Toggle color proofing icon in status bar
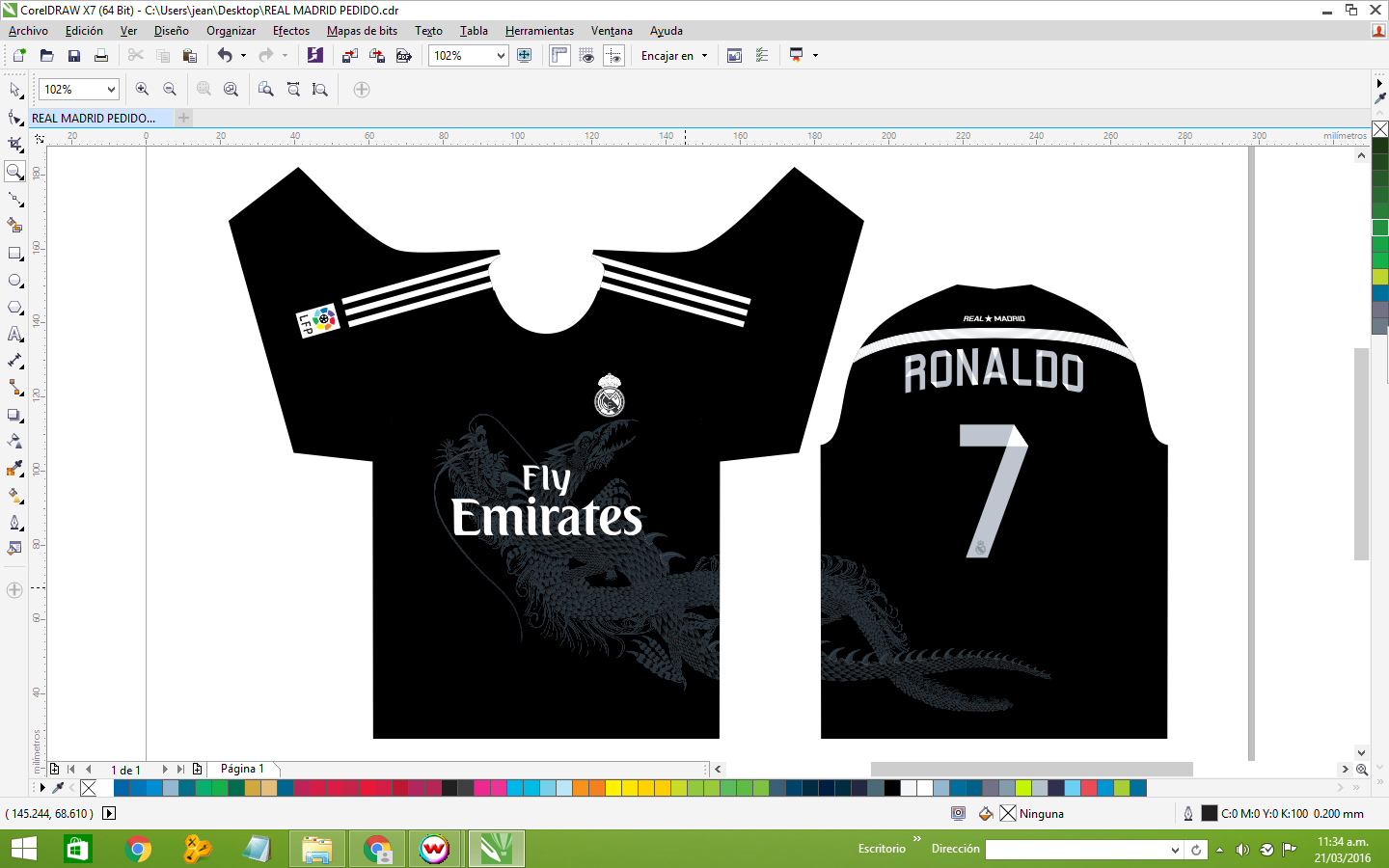Screen dimensions: 1389x868 pyautogui.click(x=958, y=813)
